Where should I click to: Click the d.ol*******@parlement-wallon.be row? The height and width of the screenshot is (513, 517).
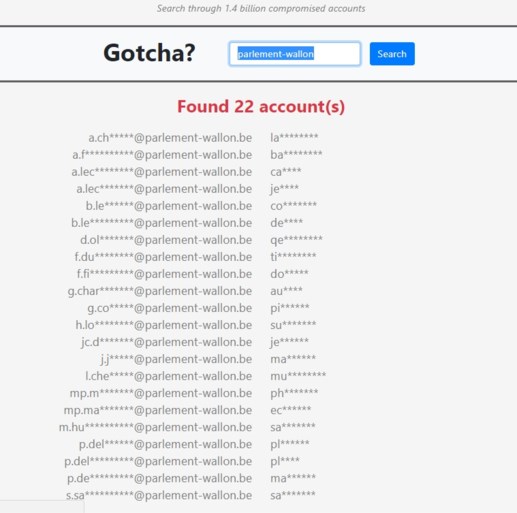(166, 240)
